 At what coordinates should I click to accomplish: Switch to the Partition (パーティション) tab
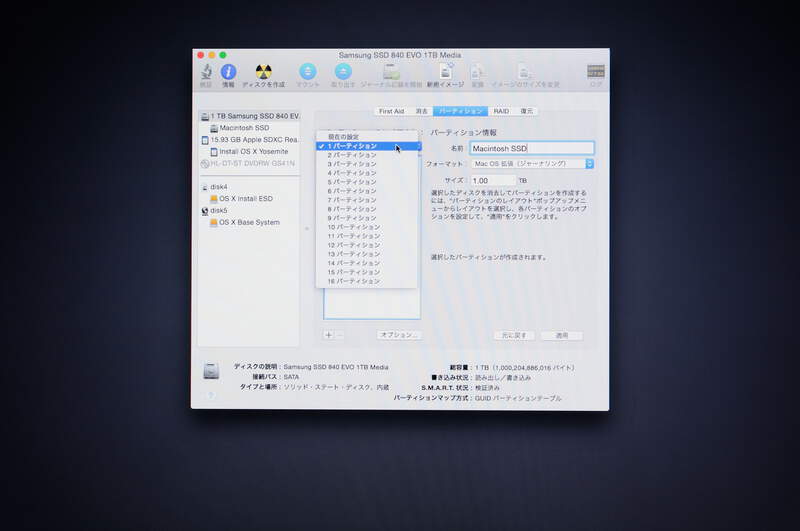tap(460, 111)
